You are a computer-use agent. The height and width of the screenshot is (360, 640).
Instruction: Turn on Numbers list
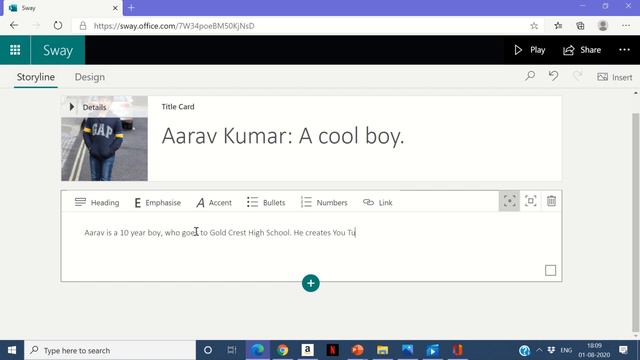[324, 202]
